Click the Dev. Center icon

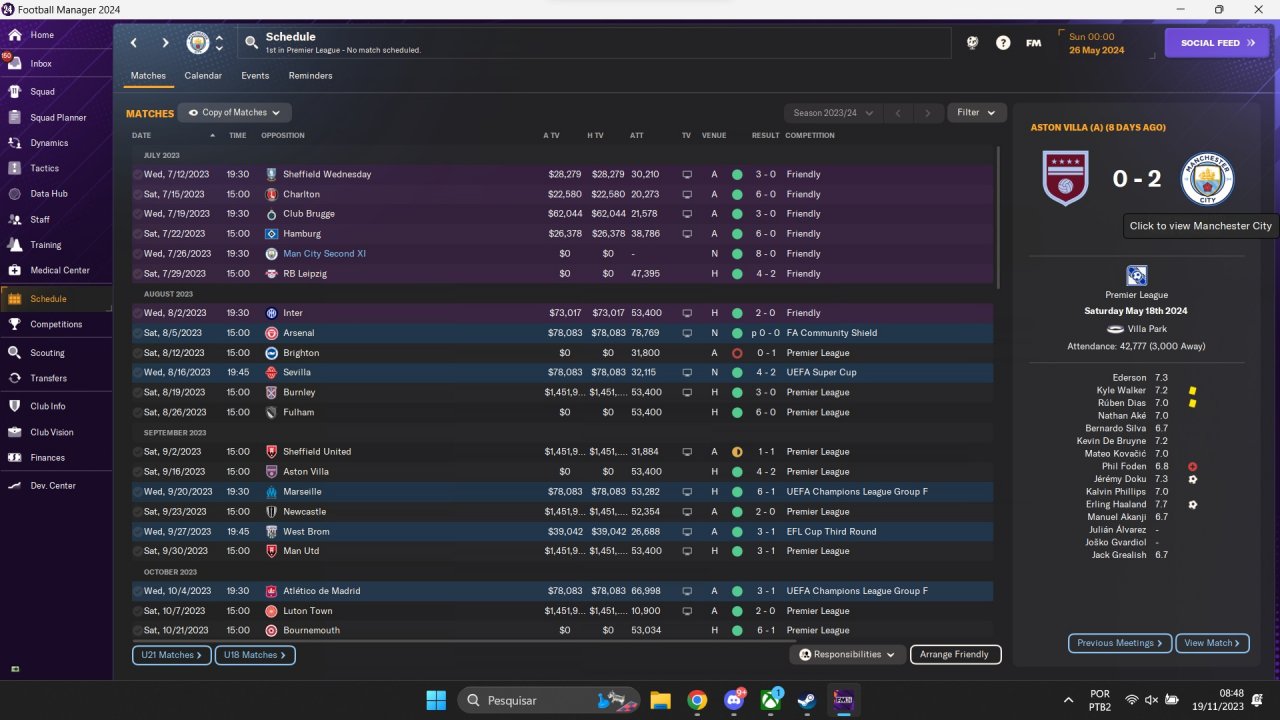pos(14,485)
